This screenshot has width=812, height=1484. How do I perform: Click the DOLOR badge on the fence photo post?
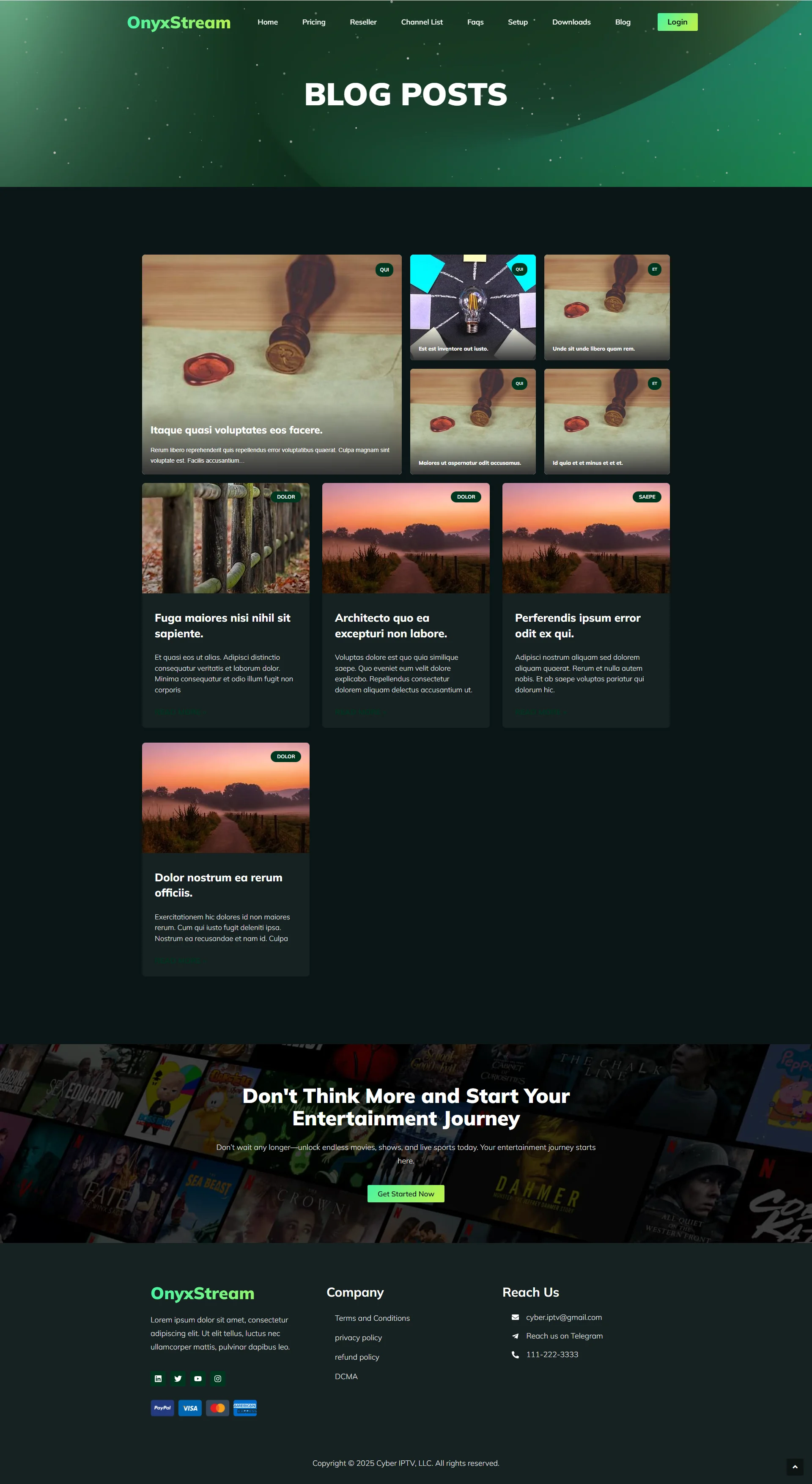tap(286, 496)
